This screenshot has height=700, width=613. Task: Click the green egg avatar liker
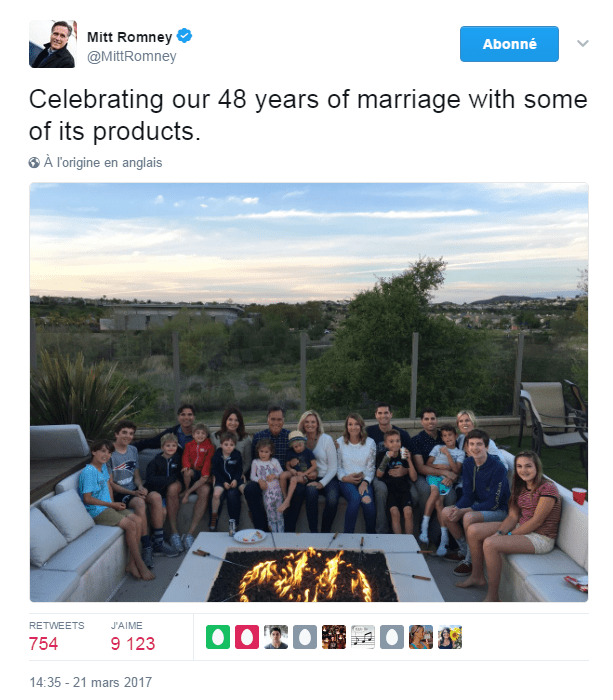(x=218, y=637)
